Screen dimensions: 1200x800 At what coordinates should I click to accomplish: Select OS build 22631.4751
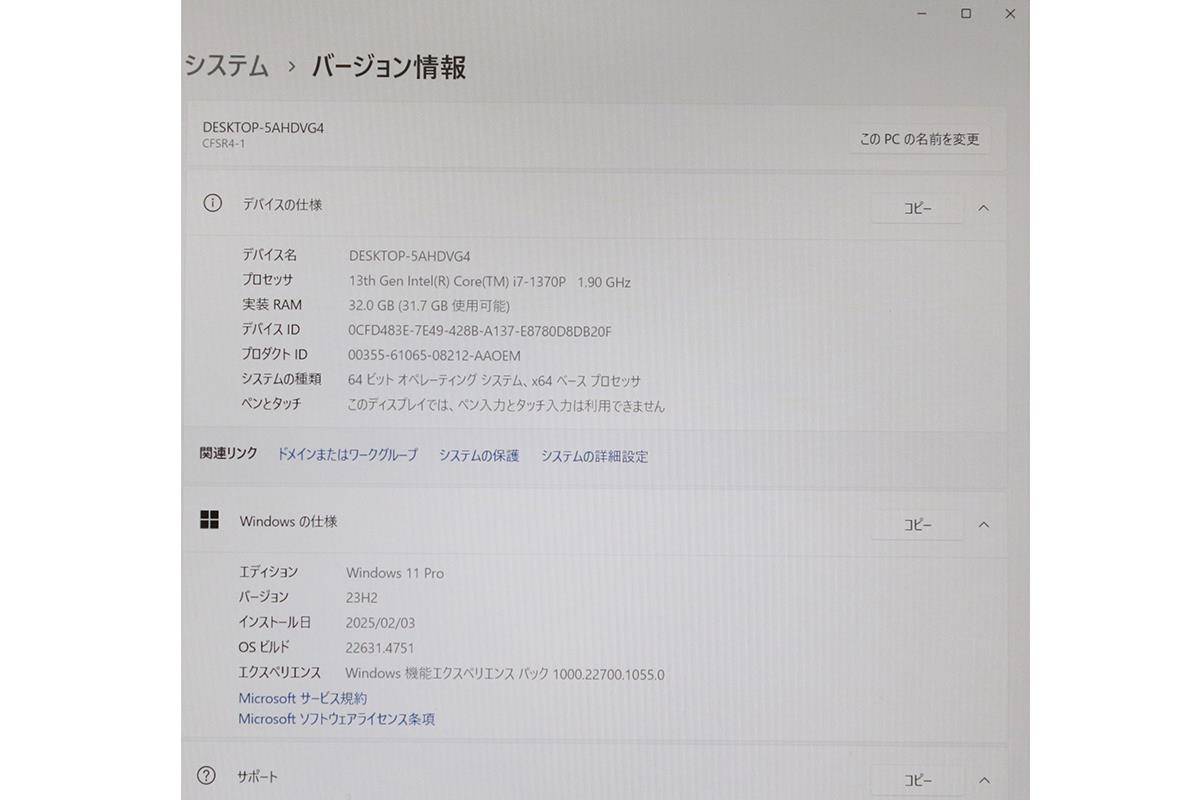(379, 648)
